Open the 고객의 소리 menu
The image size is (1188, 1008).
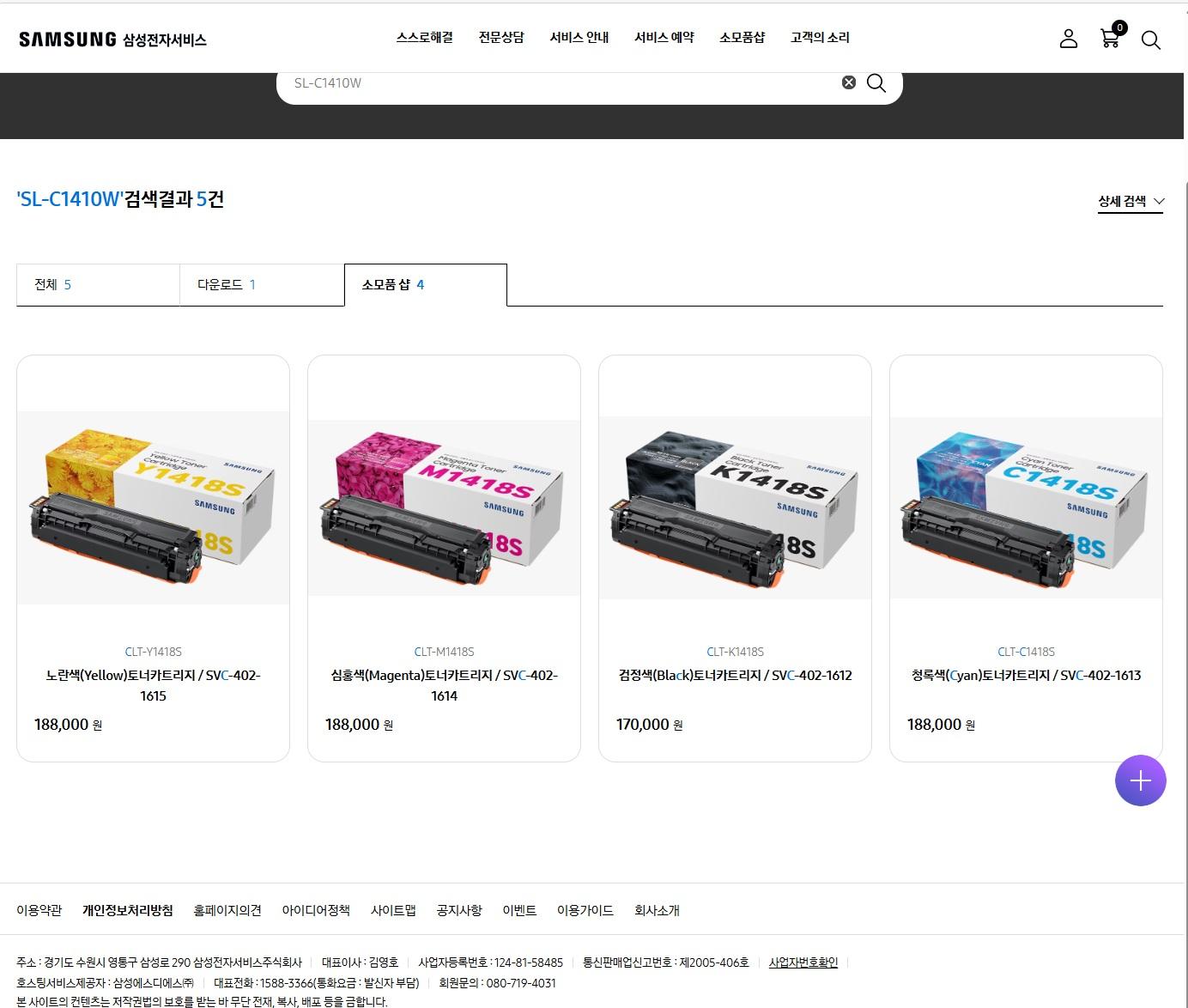[820, 38]
